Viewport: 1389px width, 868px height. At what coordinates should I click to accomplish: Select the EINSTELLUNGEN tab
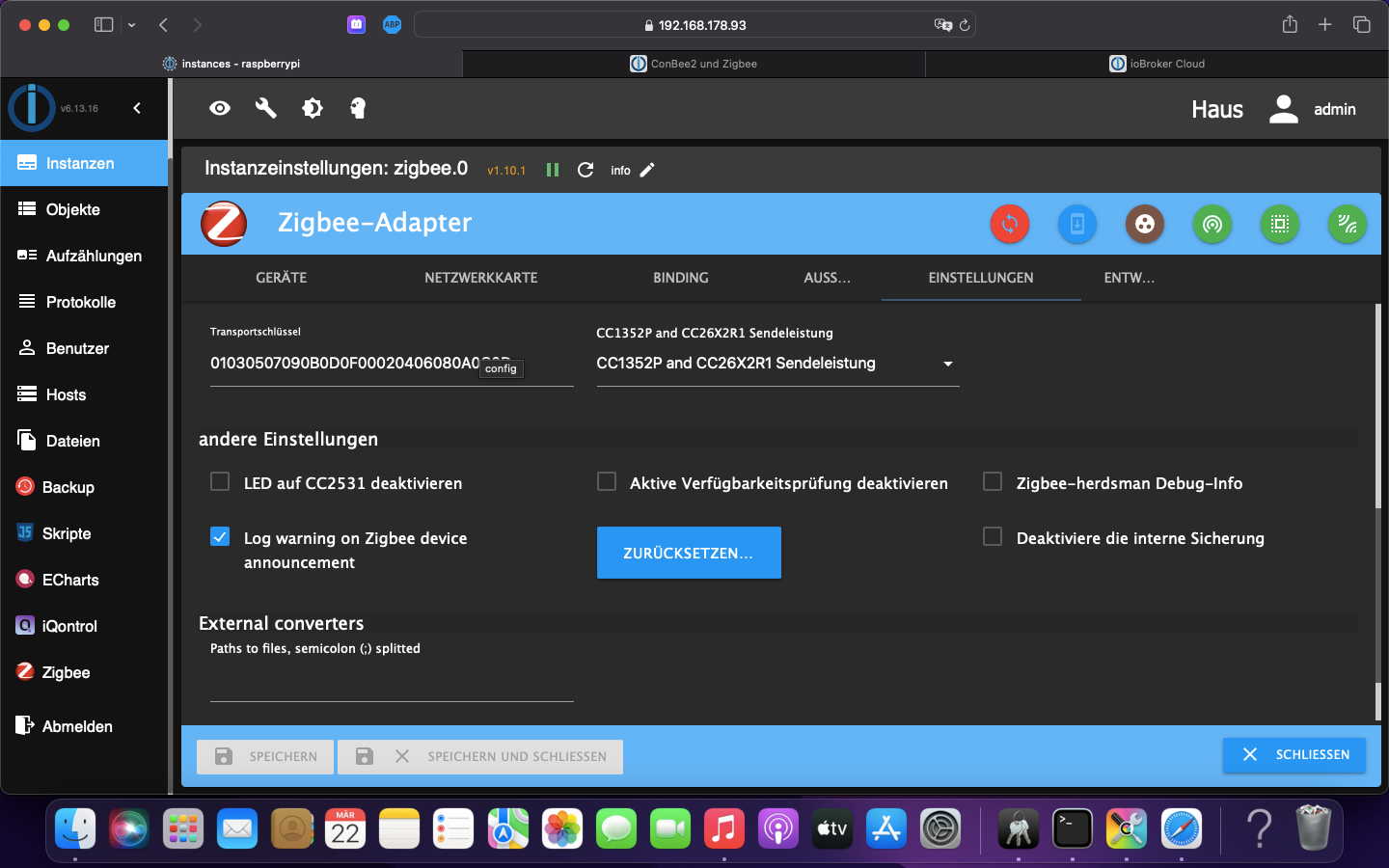click(x=981, y=278)
